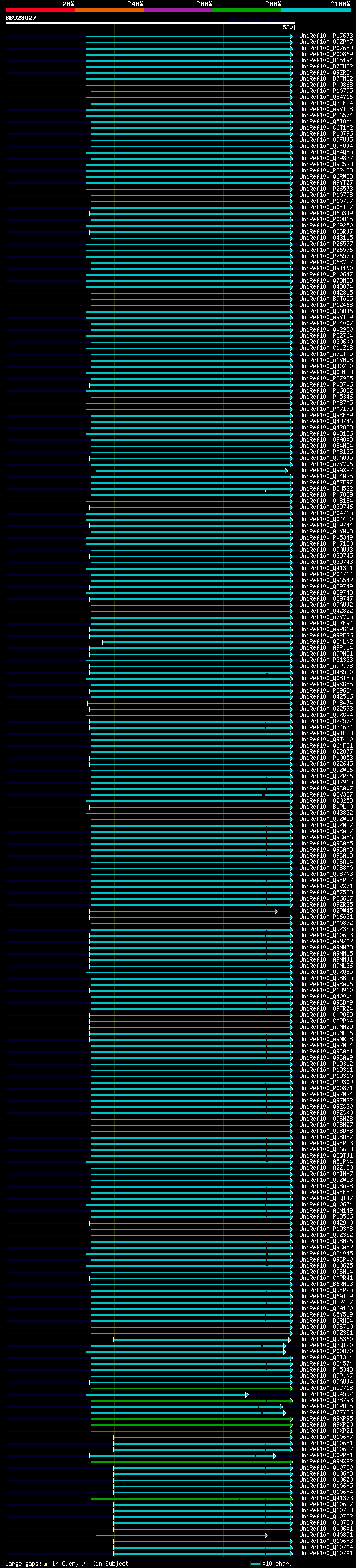356x1568 pixels.
Task: Select the UniRef100_P69250 hit label
Action: (326, 225)
